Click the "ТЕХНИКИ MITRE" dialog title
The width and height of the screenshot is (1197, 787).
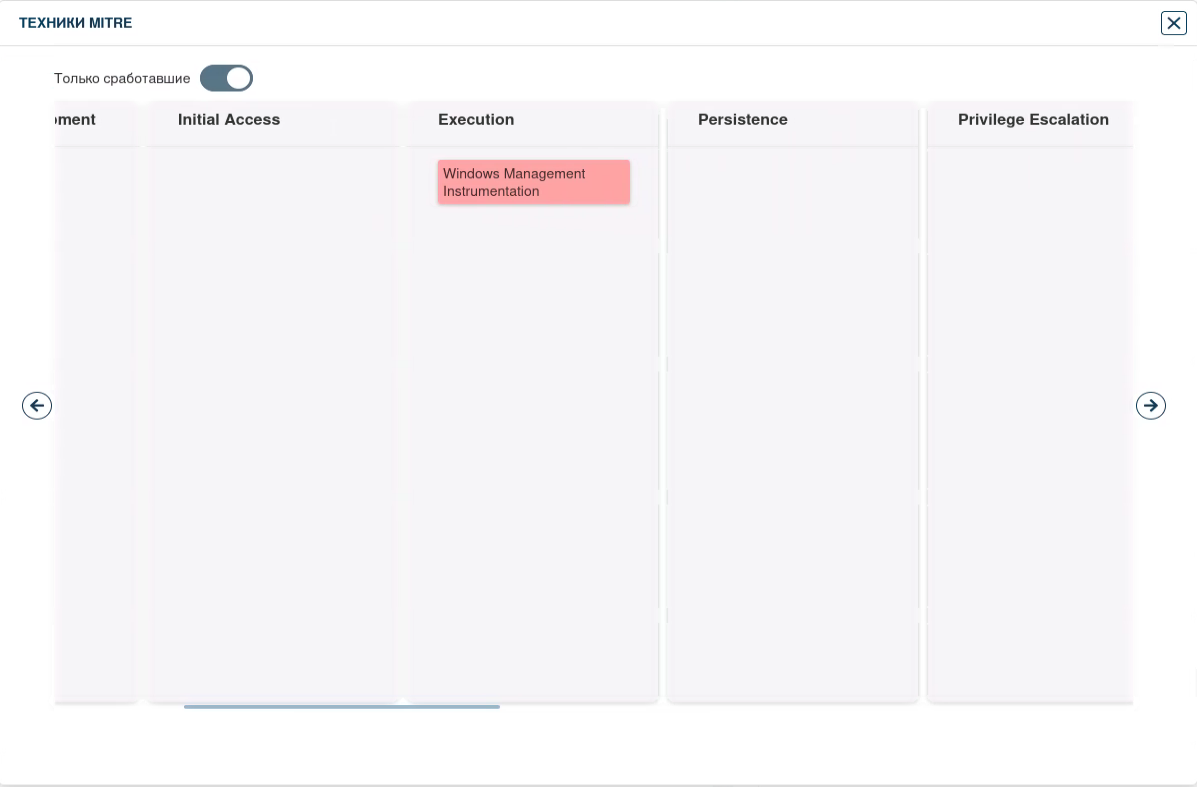[x=76, y=23]
